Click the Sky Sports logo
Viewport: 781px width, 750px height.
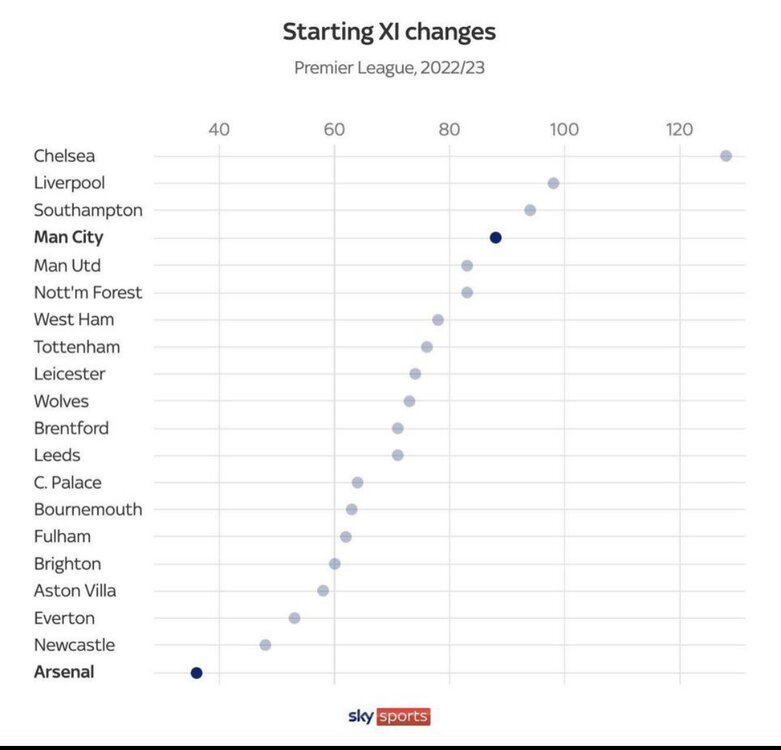[389, 716]
